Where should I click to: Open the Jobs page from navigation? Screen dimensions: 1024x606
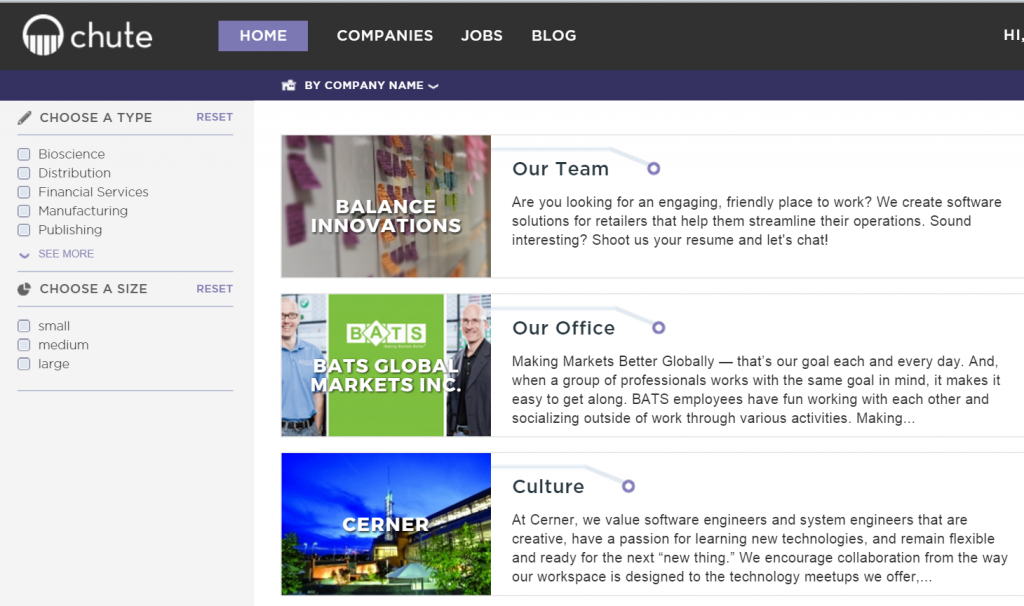click(x=482, y=36)
